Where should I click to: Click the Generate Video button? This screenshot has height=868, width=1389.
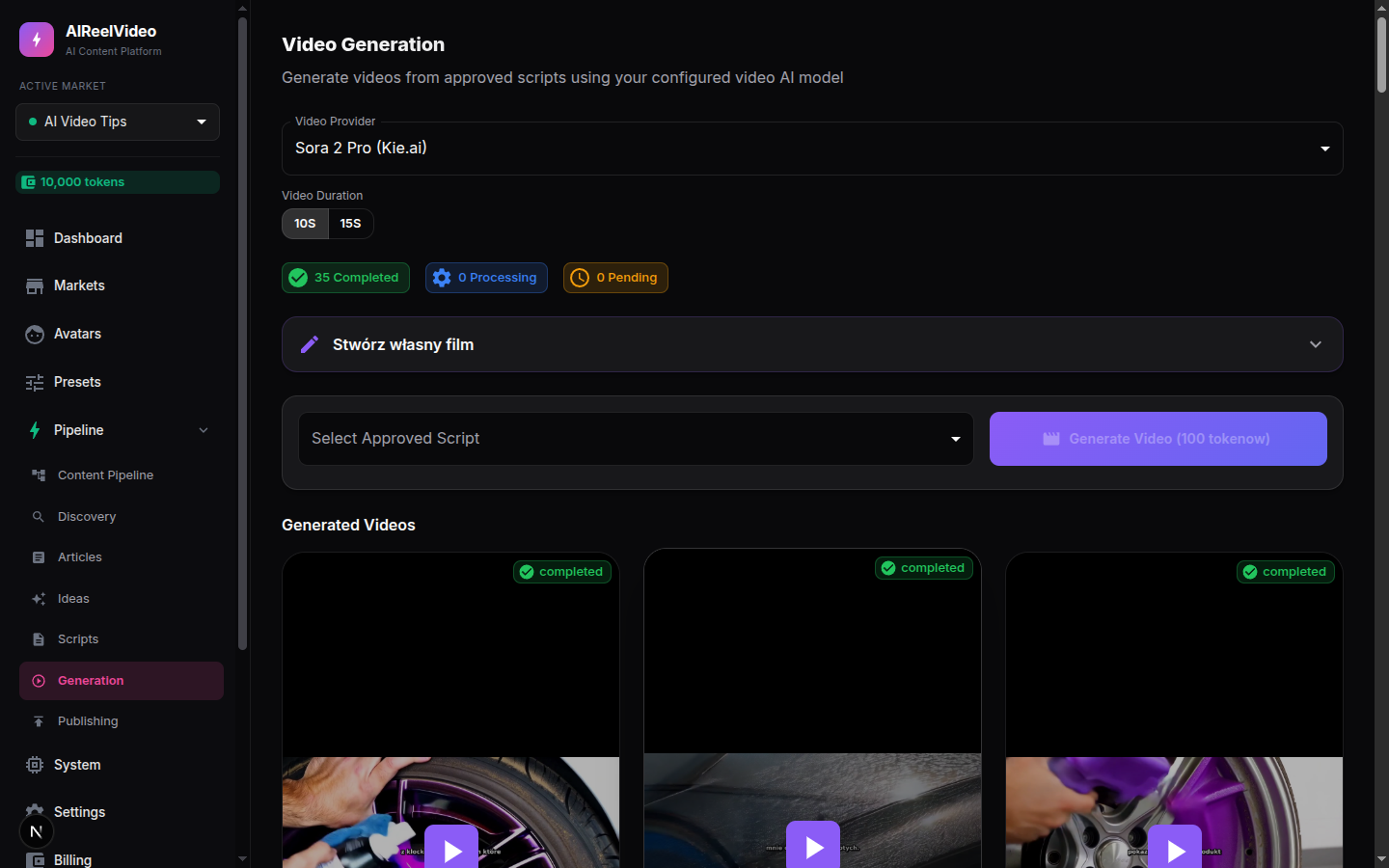click(x=1157, y=439)
